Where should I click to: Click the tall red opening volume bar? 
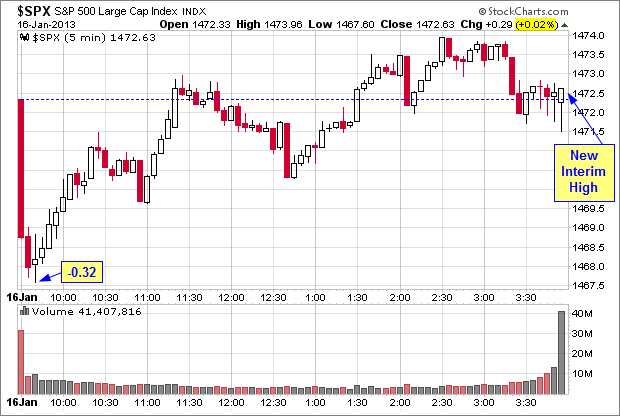tap(21, 362)
